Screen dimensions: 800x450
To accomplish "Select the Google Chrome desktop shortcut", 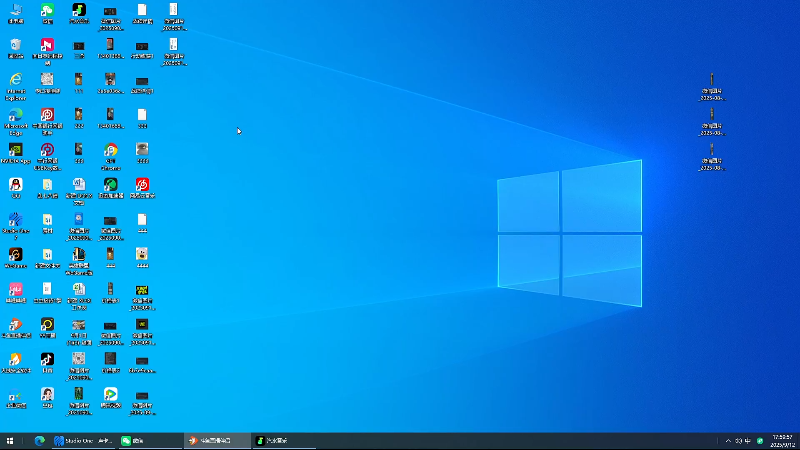I will coord(111,157).
